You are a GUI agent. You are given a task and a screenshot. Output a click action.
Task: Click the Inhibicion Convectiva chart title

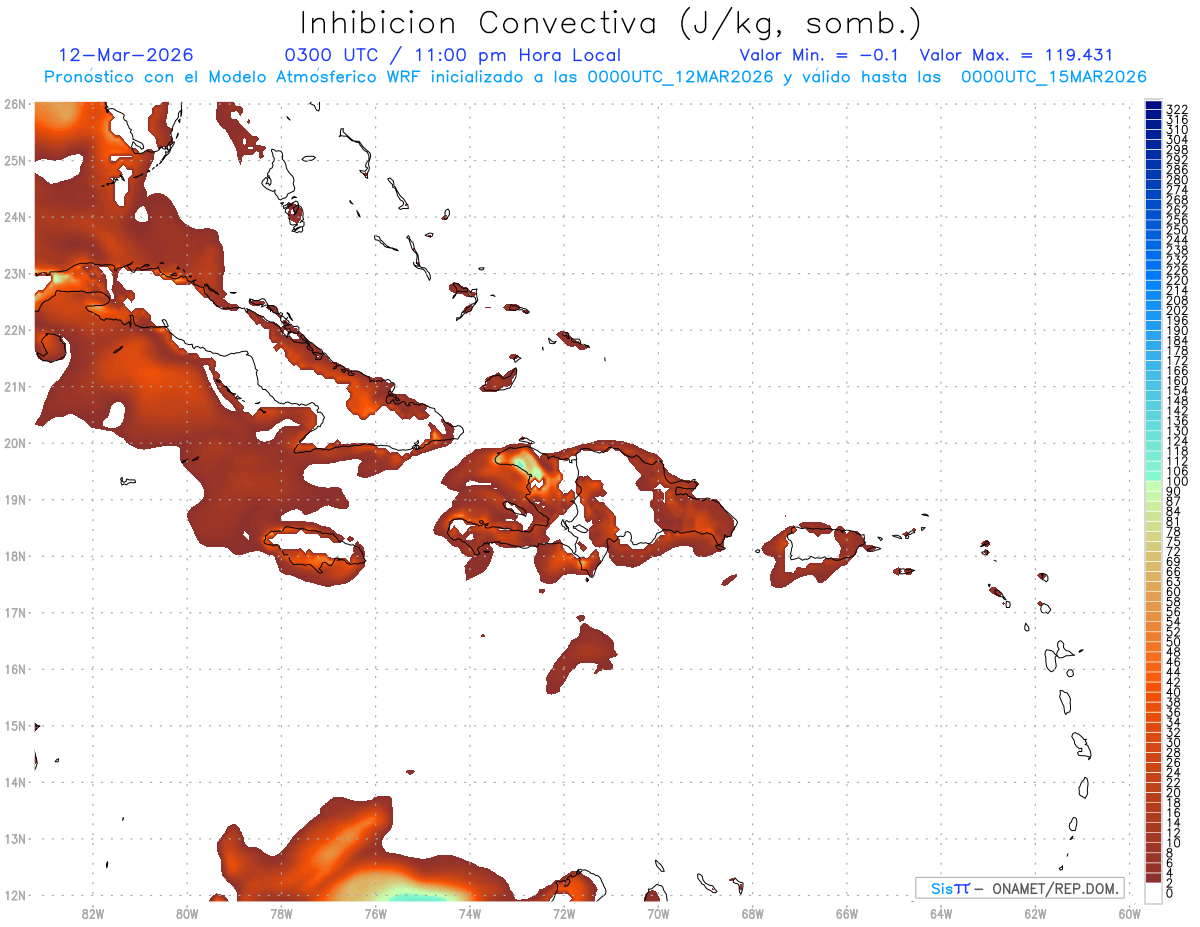611,23
